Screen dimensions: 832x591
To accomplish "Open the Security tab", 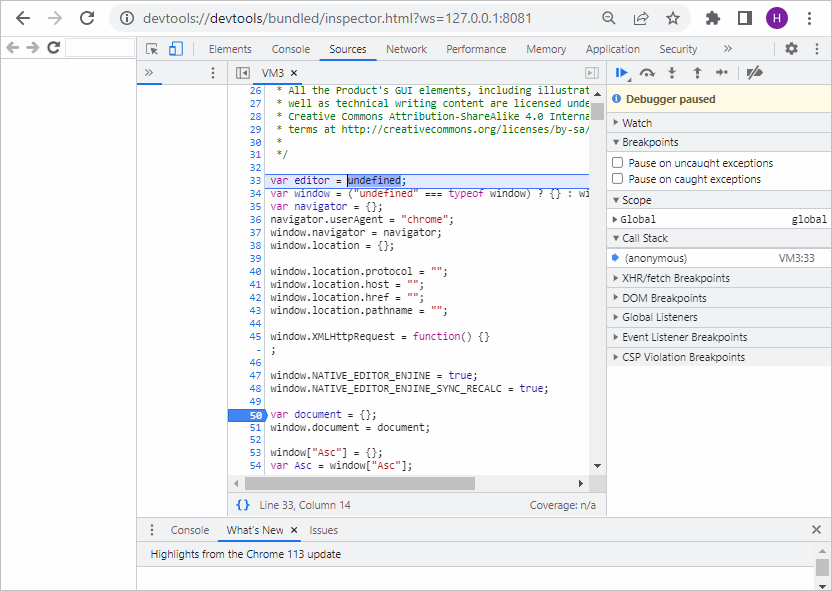I will coord(678,49).
